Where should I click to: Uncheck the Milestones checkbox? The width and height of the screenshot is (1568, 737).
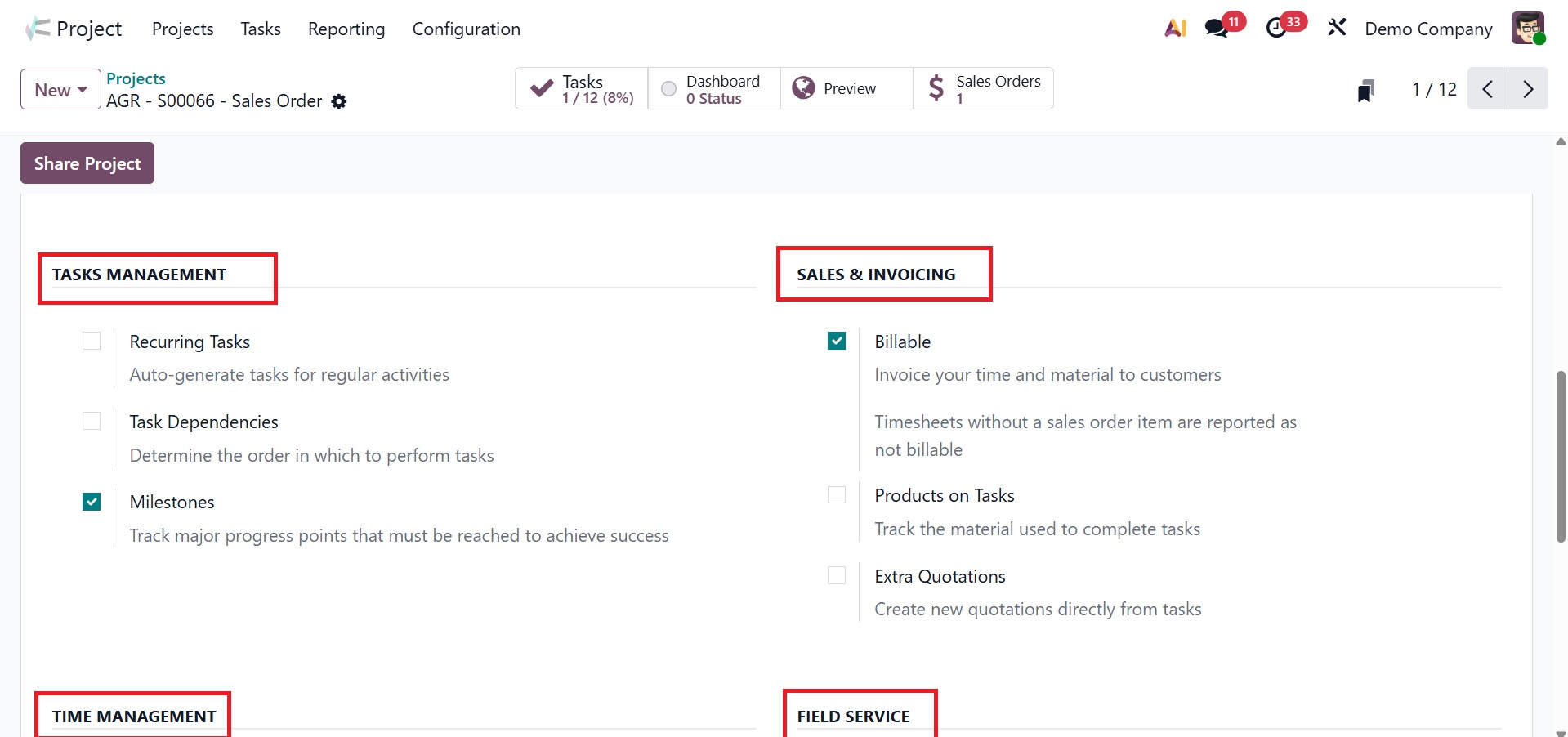pyautogui.click(x=92, y=502)
